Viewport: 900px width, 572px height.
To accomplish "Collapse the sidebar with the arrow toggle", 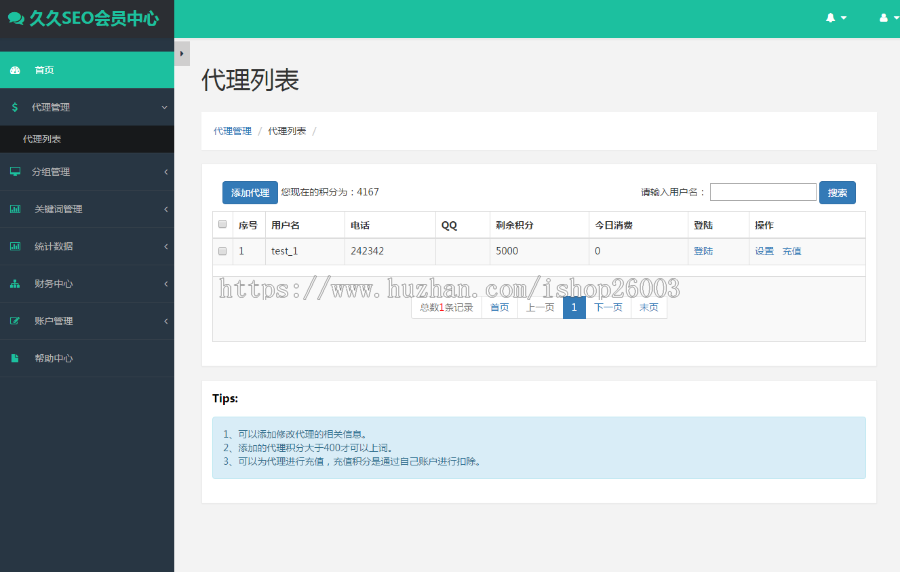I will [x=182, y=53].
